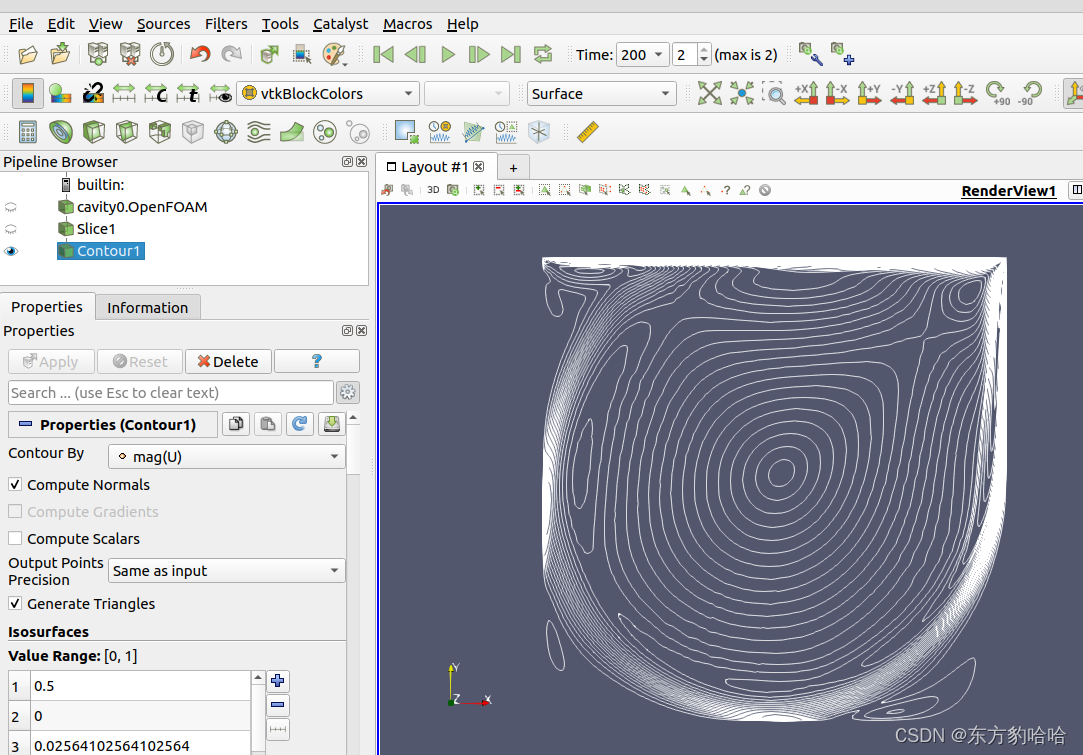The height and width of the screenshot is (755, 1083).
Task: Toggle visibility eye for Contour1
Action: click(x=11, y=251)
